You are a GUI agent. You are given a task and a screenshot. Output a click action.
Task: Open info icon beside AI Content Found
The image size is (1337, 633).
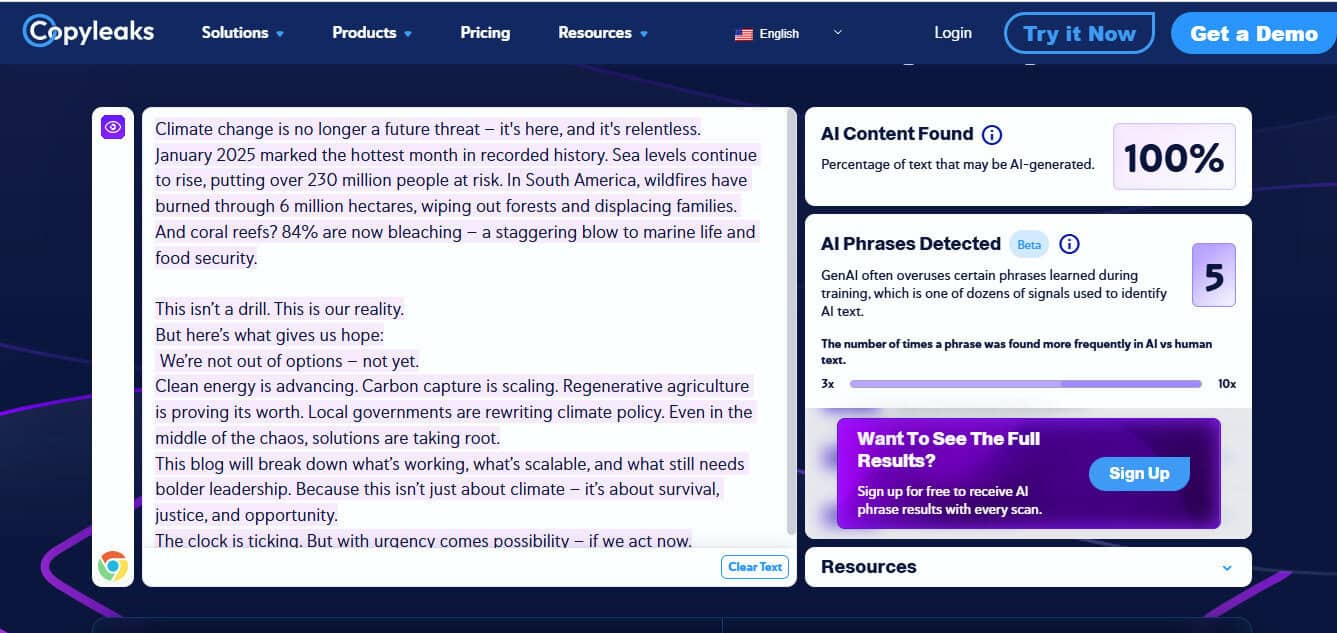pos(992,134)
